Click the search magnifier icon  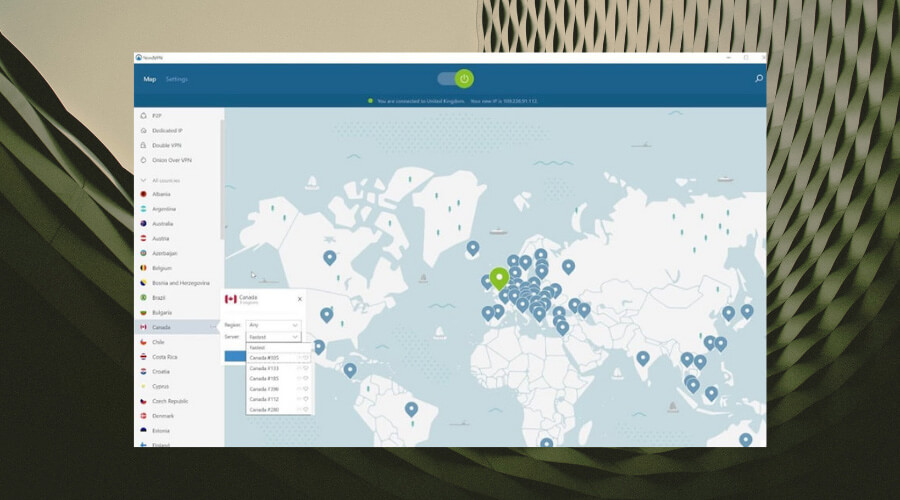coord(759,78)
